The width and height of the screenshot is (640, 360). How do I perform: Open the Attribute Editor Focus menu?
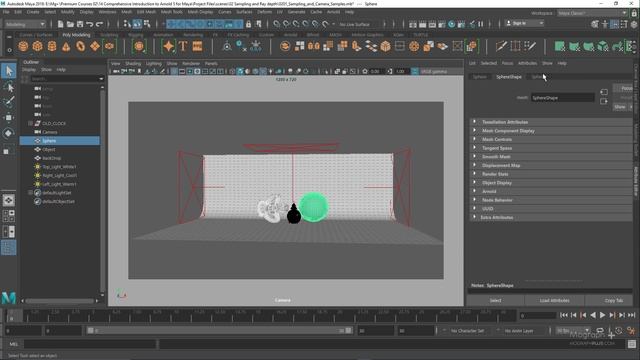click(507, 63)
